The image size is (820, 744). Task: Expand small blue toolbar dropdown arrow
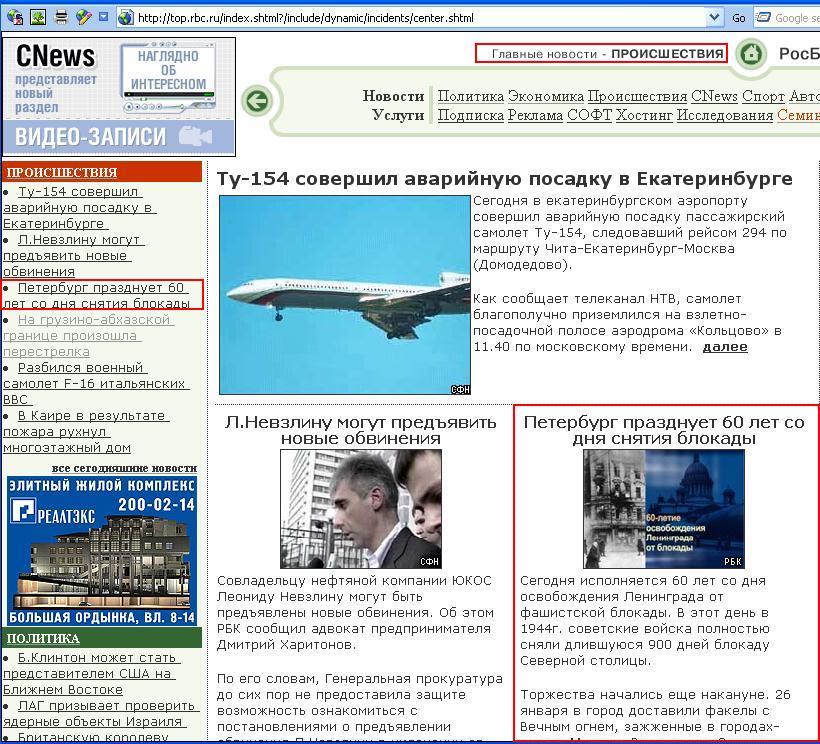point(104,17)
